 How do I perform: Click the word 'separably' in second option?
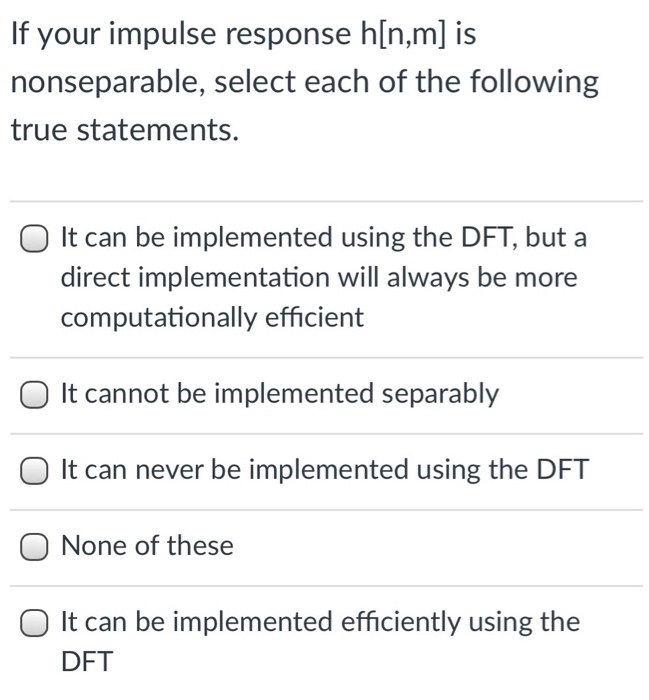click(440, 395)
